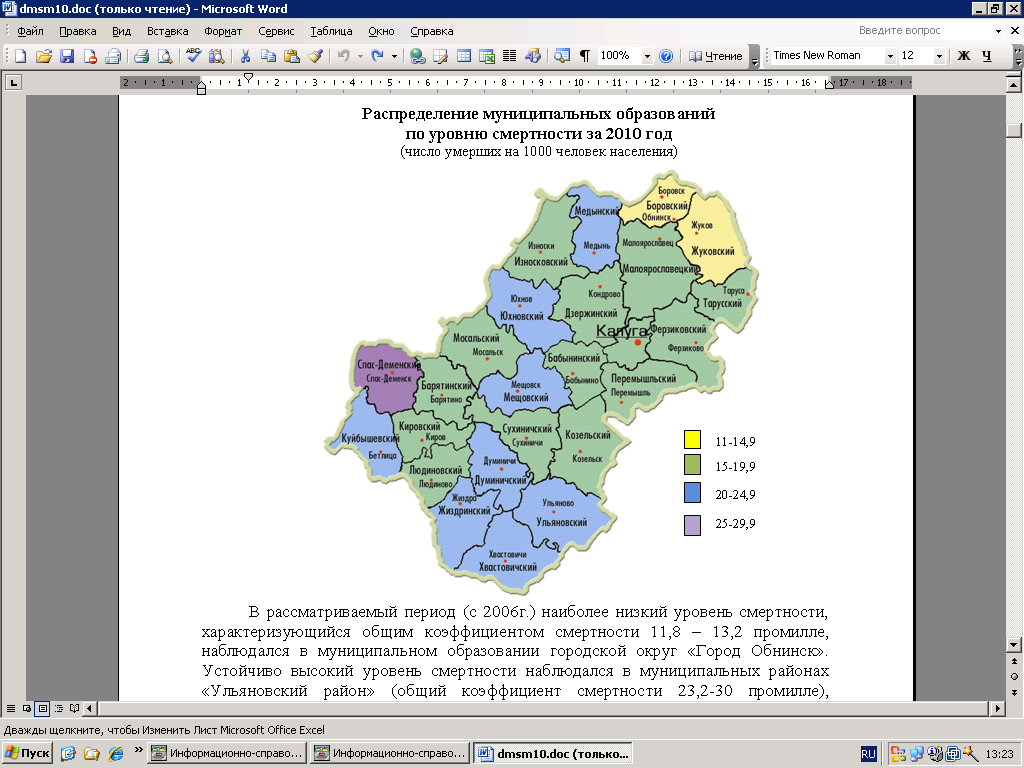
Task: Open the Tables and Borders toolbar
Action: [440, 56]
